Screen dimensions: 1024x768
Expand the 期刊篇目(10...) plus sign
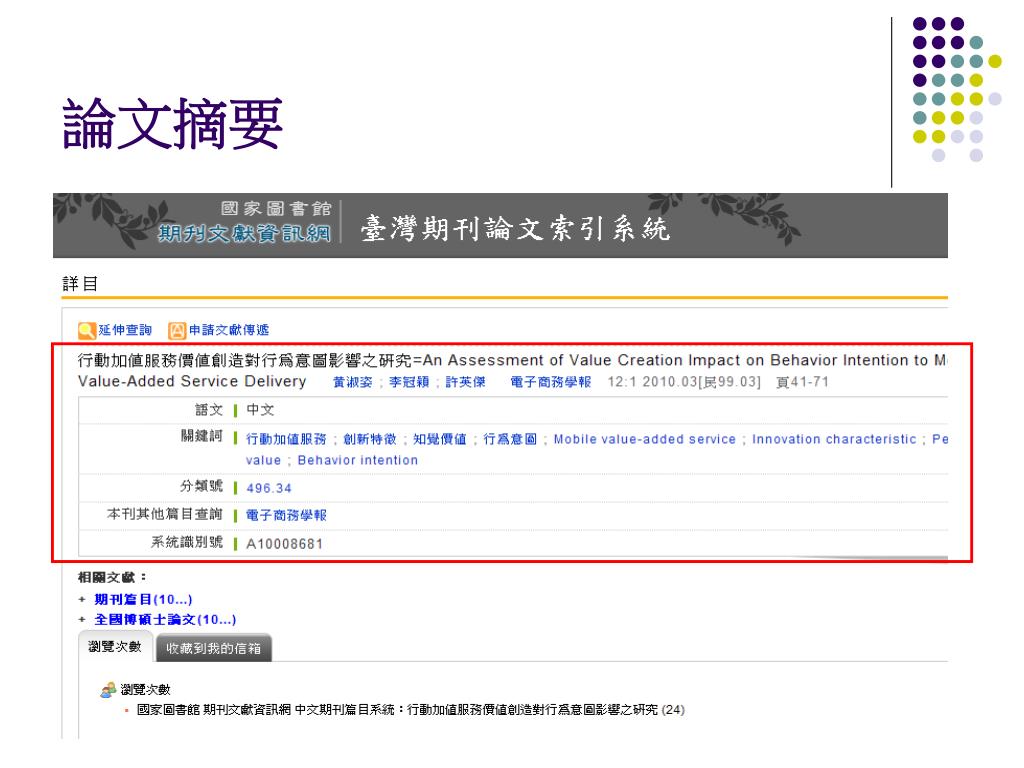coord(82,600)
